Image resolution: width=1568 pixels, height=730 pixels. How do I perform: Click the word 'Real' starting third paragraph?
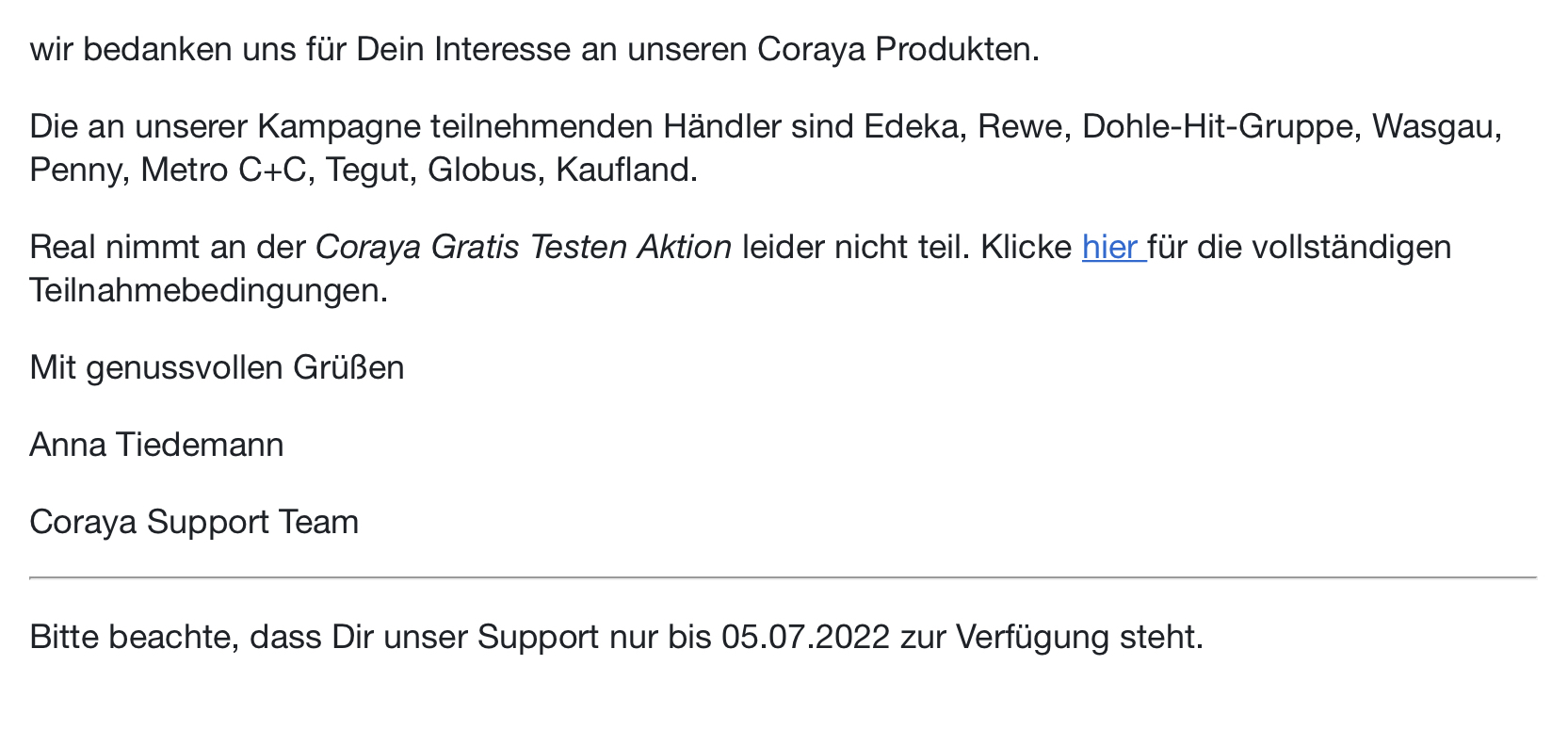click(x=62, y=247)
